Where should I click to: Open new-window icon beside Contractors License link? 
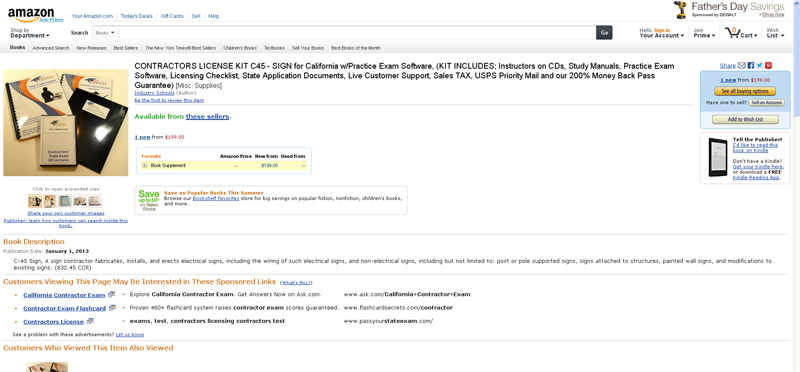[x=90, y=321]
